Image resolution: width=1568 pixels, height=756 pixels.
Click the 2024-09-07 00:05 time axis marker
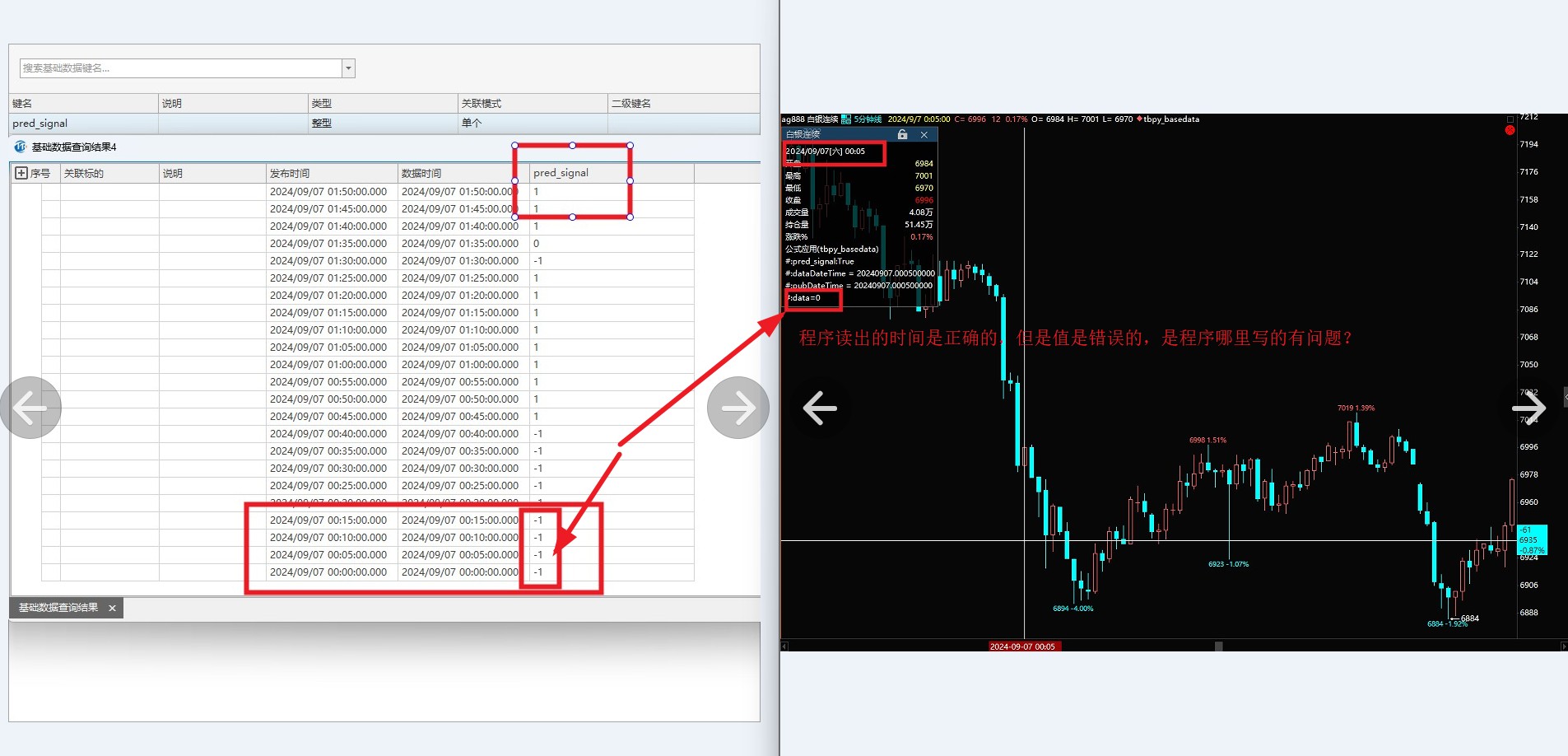tap(1023, 646)
